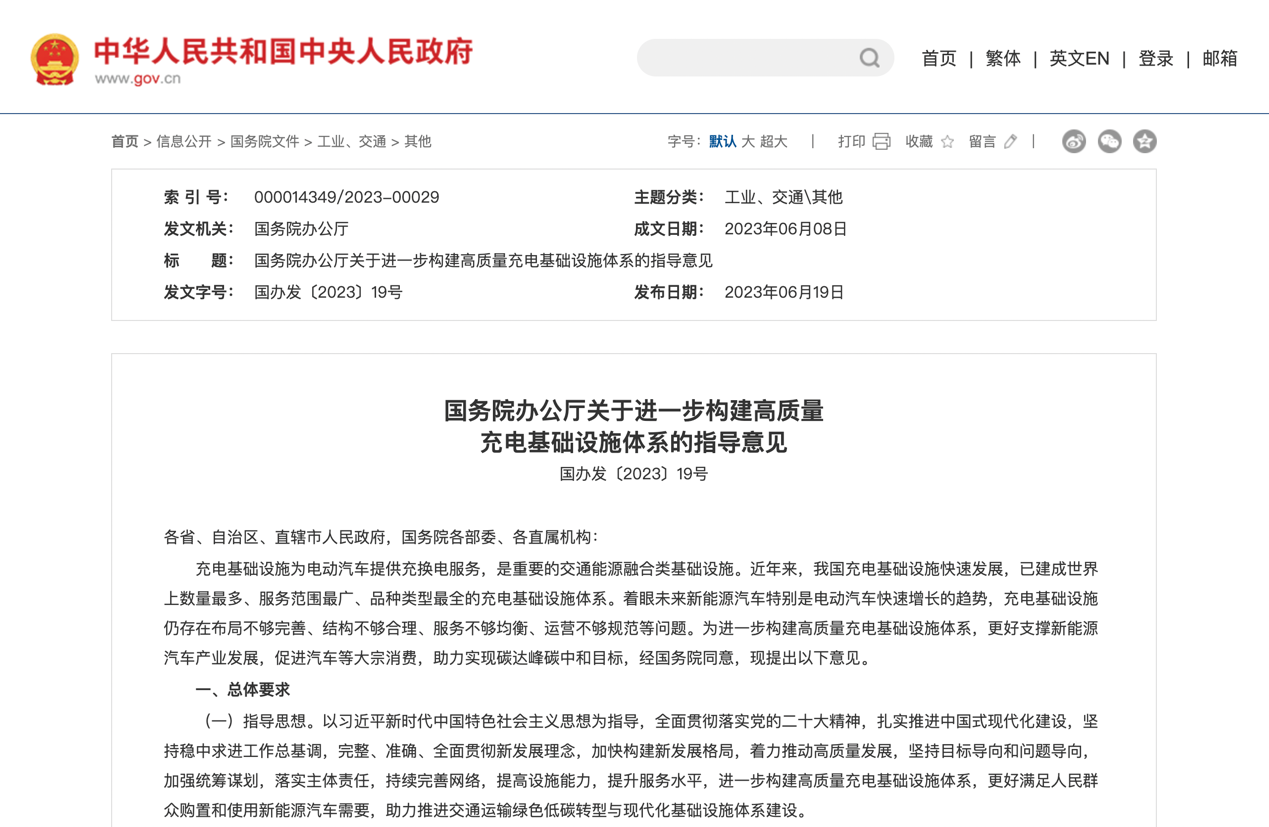Click the search magnifier icon
The height and width of the screenshot is (827, 1269).
pyautogui.click(x=869, y=58)
